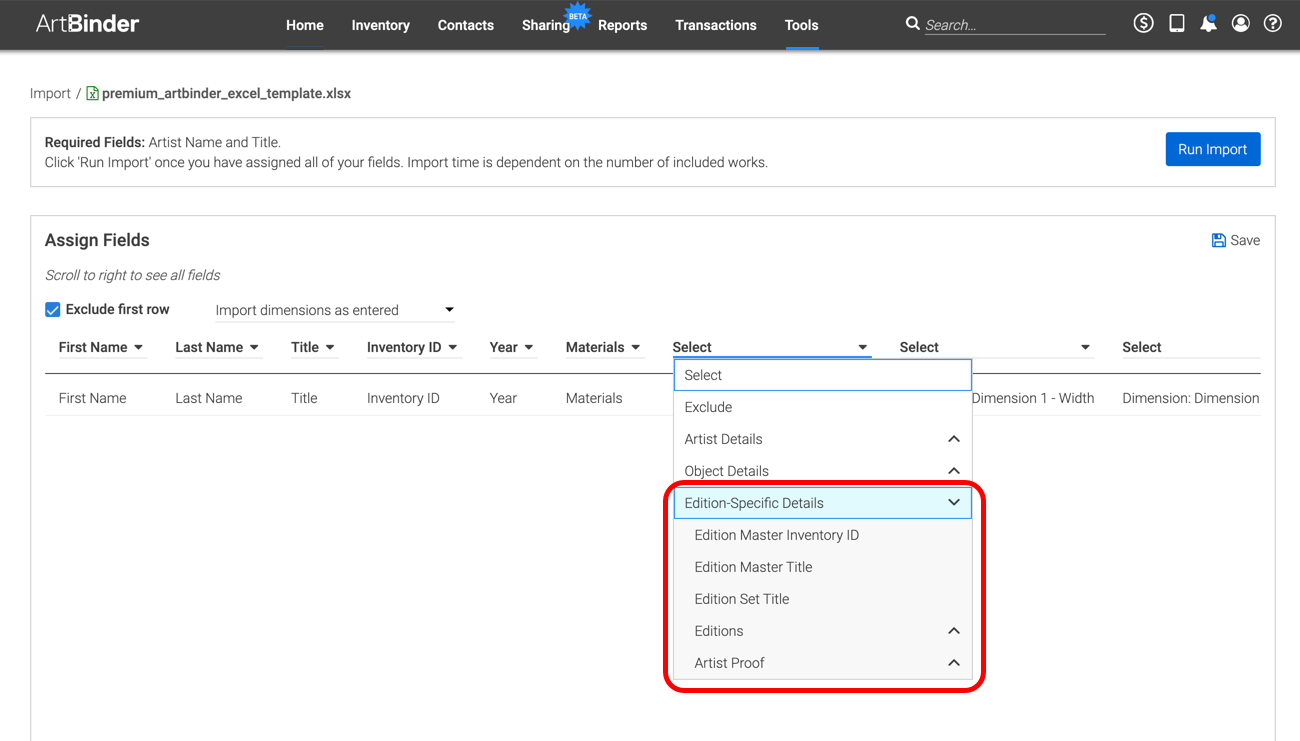Click the First Name cell in the data row
Image resolution: width=1300 pixels, height=741 pixels.
point(92,398)
